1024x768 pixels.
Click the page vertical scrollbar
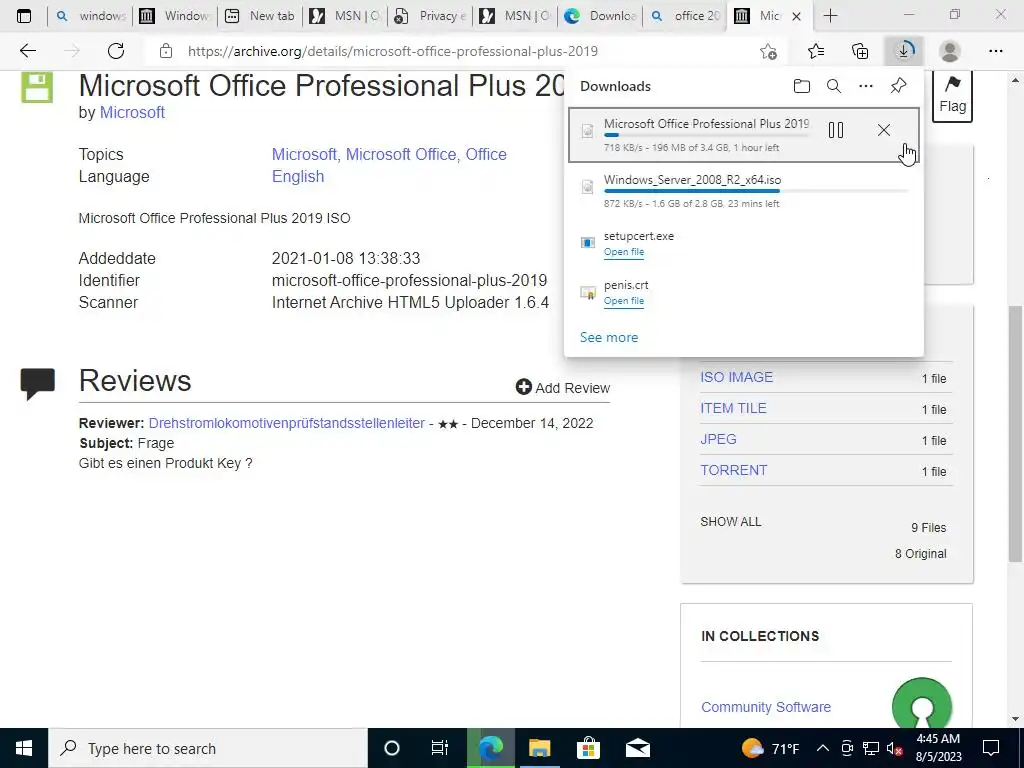coord(1016,434)
